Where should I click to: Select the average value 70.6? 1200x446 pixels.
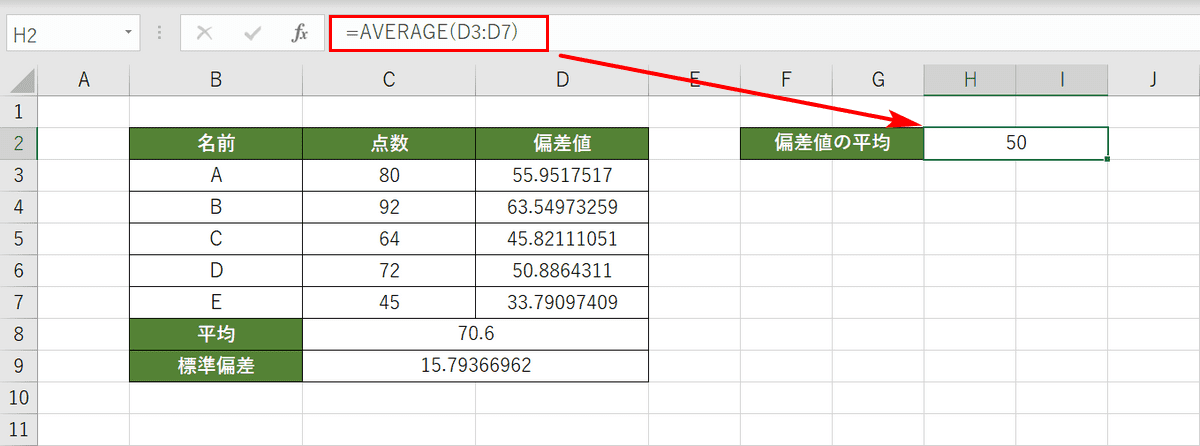click(x=475, y=334)
